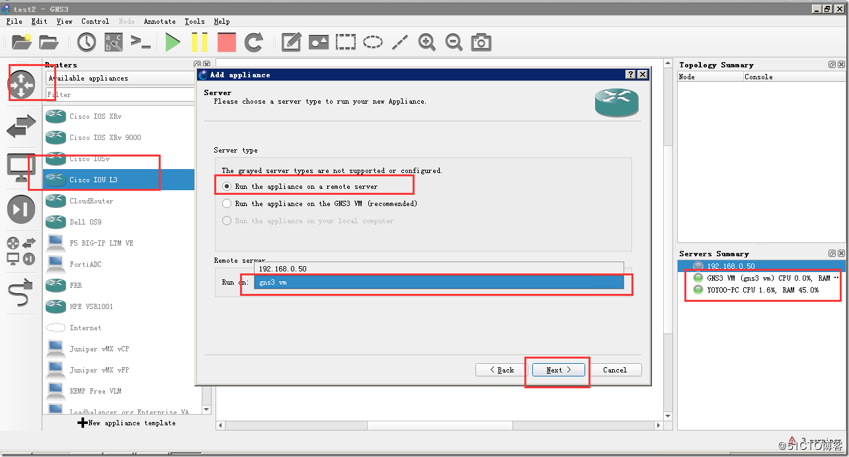Select the Draw ellipse tool

(x=373, y=42)
